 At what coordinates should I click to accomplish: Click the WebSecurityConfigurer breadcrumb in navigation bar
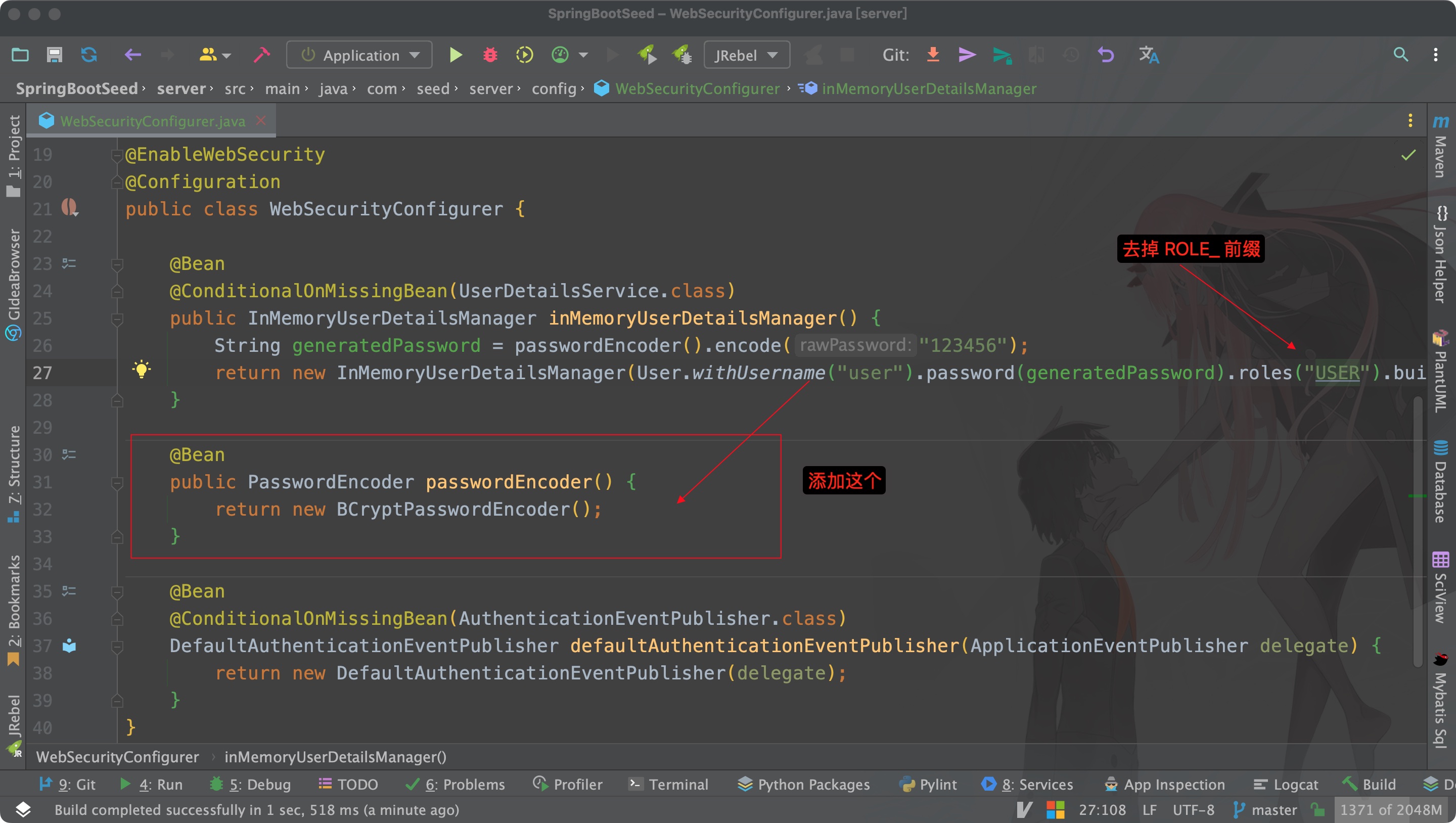click(688, 89)
